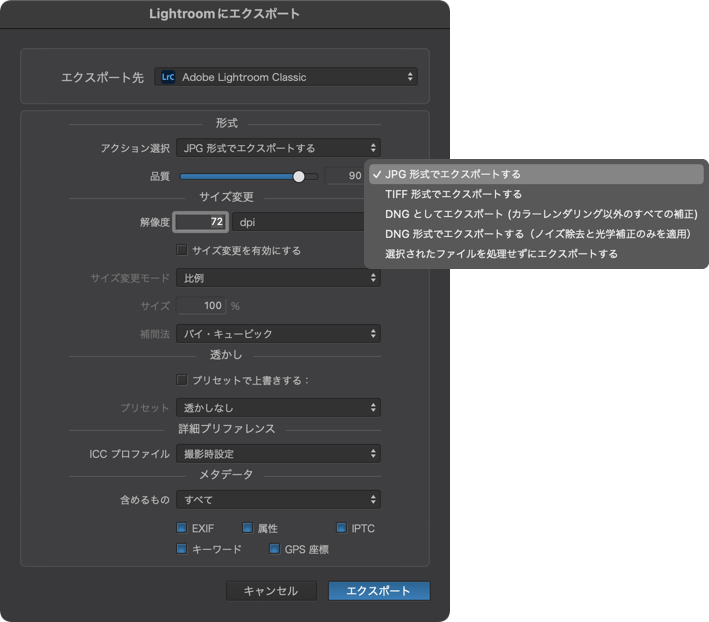The width and height of the screenshot is (709, 622).
Task: Enable the サイズ変更を有効にする checkbox
Action: coord(182,250)
